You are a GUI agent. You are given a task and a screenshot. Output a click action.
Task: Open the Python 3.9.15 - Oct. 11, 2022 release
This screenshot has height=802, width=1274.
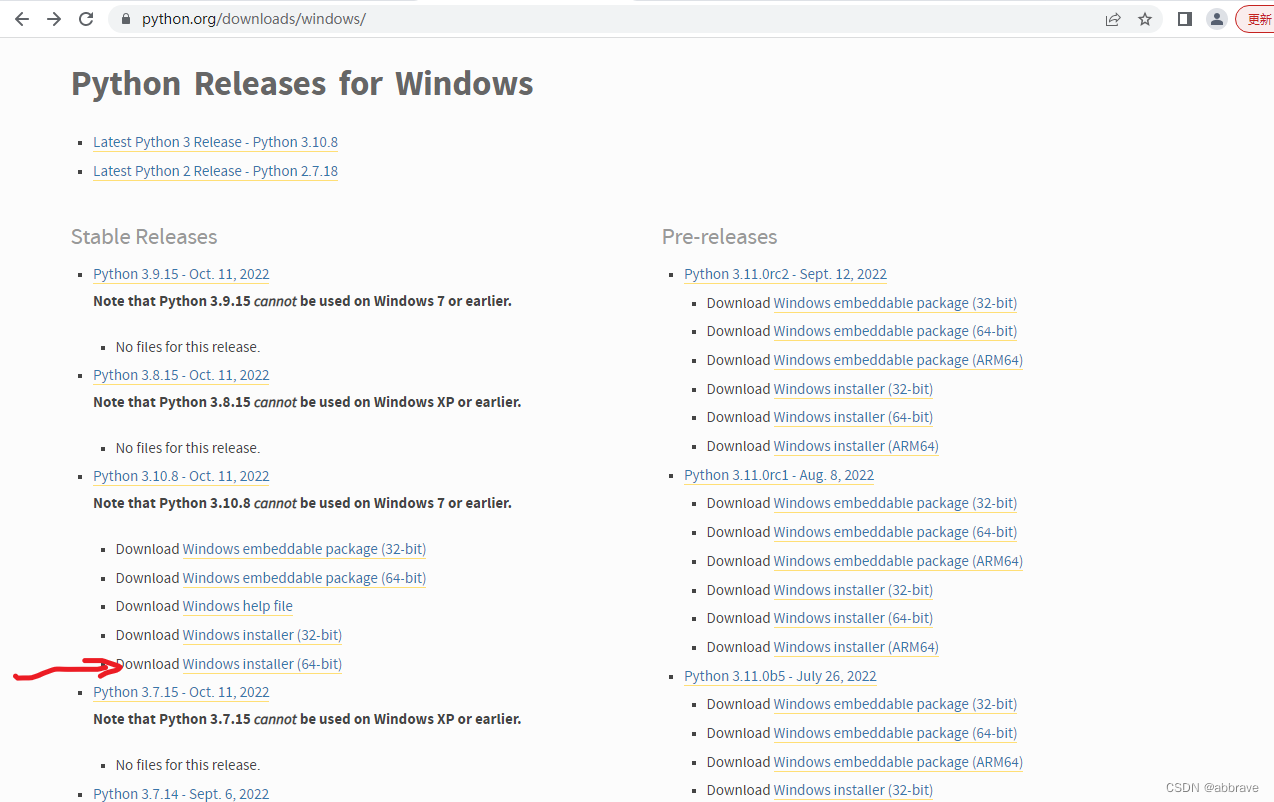pos(181,274)
